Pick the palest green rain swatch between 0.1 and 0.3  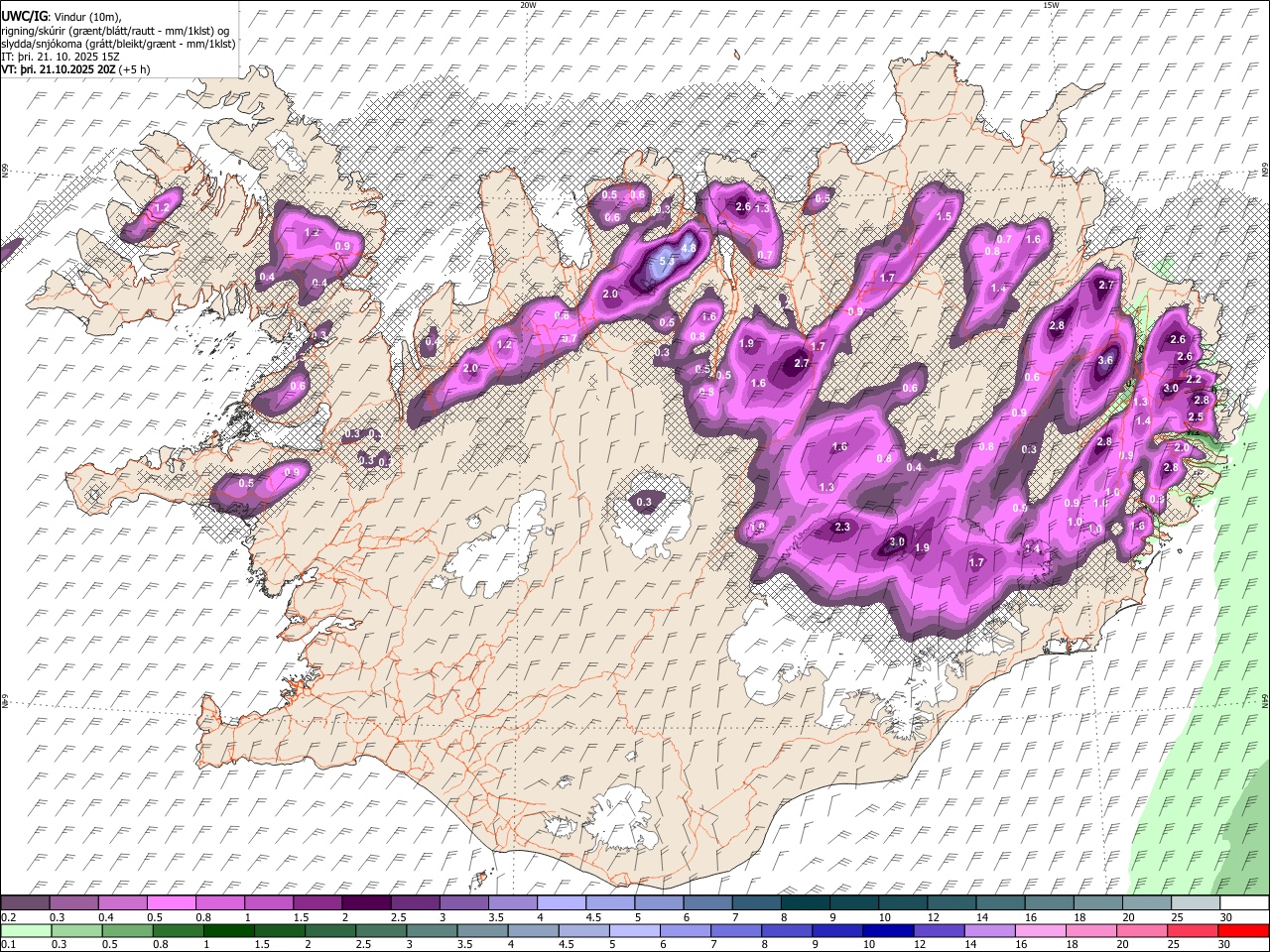[25, 930]
